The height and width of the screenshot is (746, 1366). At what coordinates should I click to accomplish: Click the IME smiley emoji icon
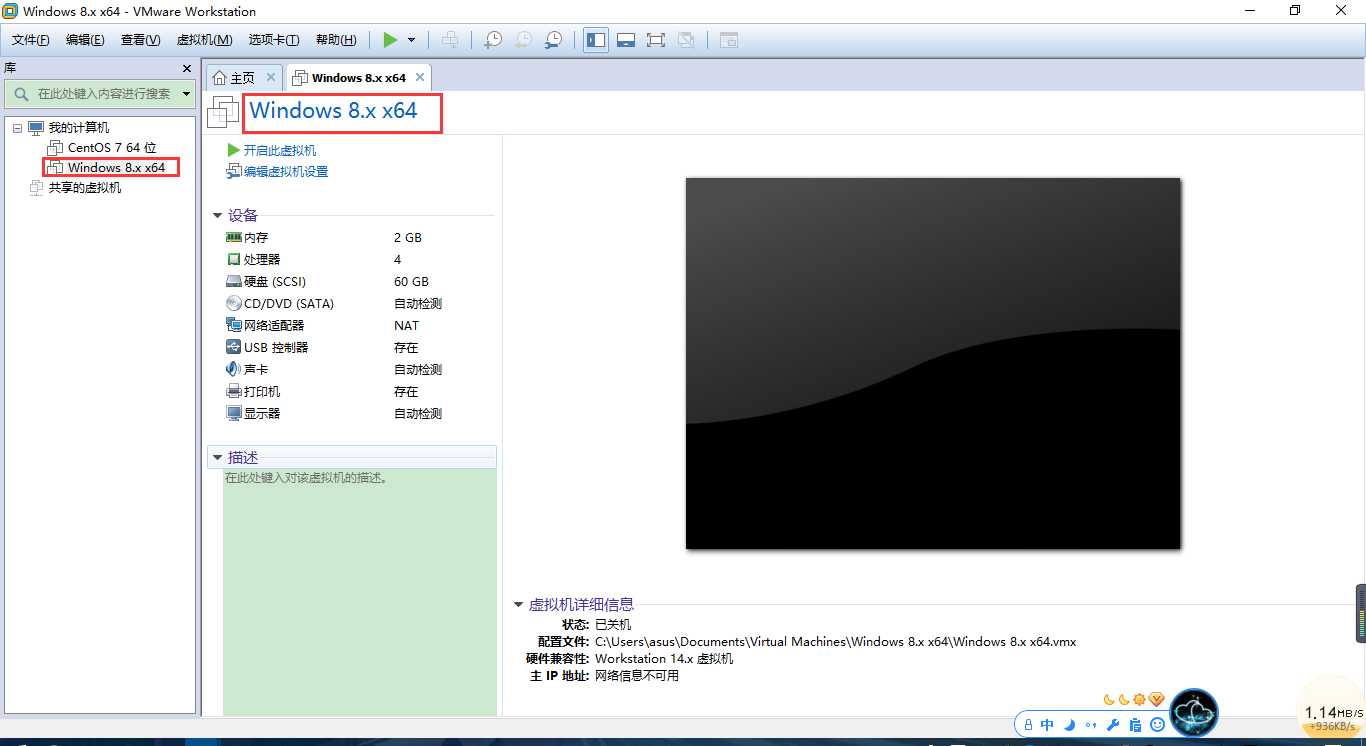coord(1157,725)
